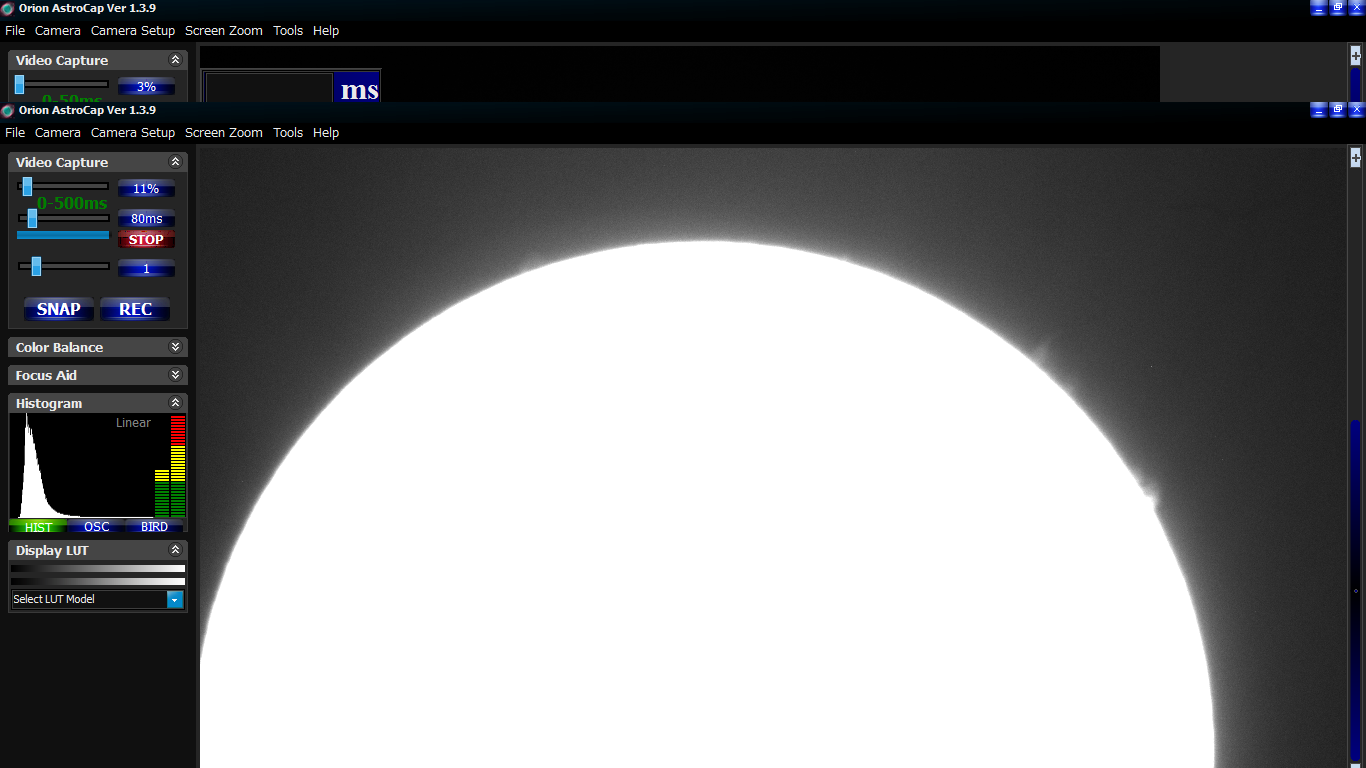Restore the front AstroCap window size

(1337, 110)
